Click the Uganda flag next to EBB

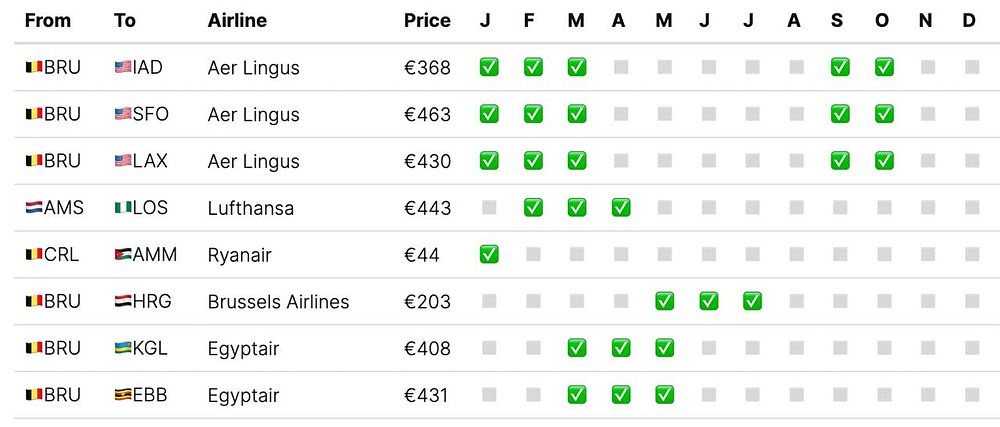[x=123, y=396]
